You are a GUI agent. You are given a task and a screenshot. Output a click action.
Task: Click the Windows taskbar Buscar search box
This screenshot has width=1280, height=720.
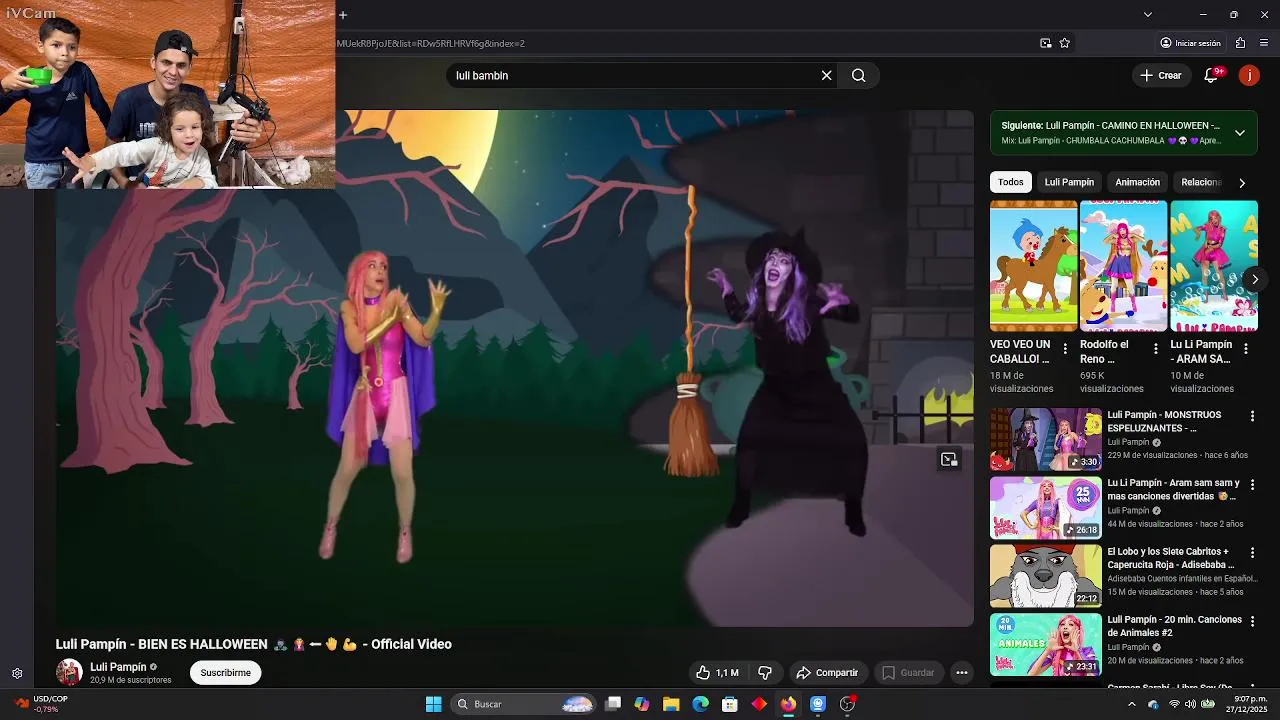tap(524, 704)
